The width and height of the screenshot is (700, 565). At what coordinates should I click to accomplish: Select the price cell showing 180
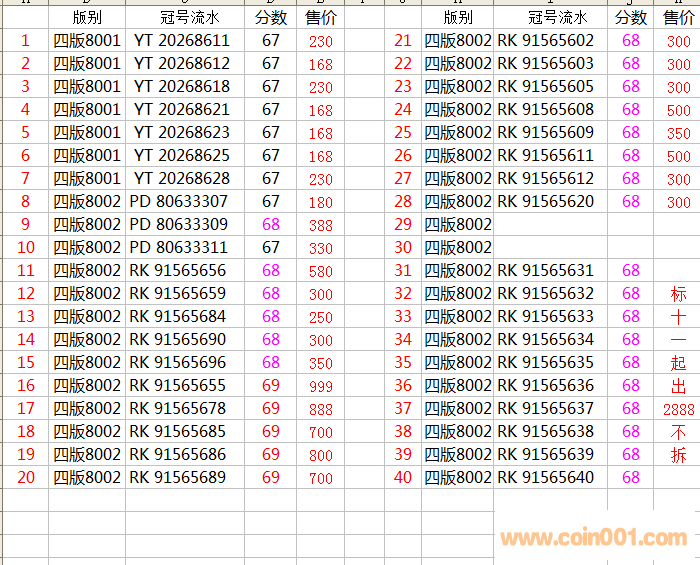pos(320,202)
